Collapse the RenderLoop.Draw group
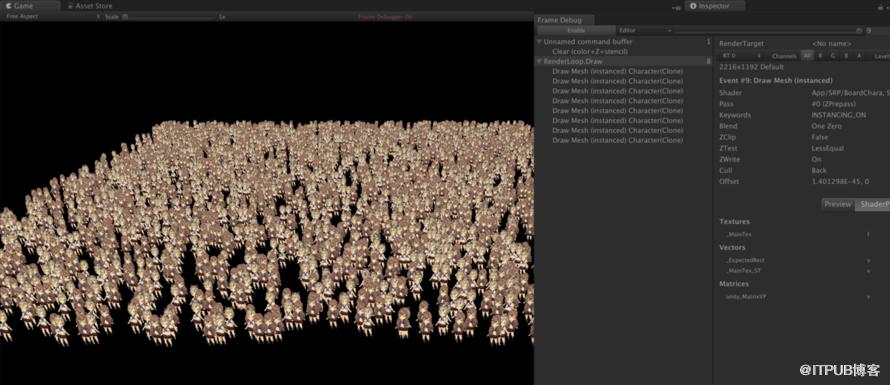This screenshot has width=890, height=385. (539, 61)
